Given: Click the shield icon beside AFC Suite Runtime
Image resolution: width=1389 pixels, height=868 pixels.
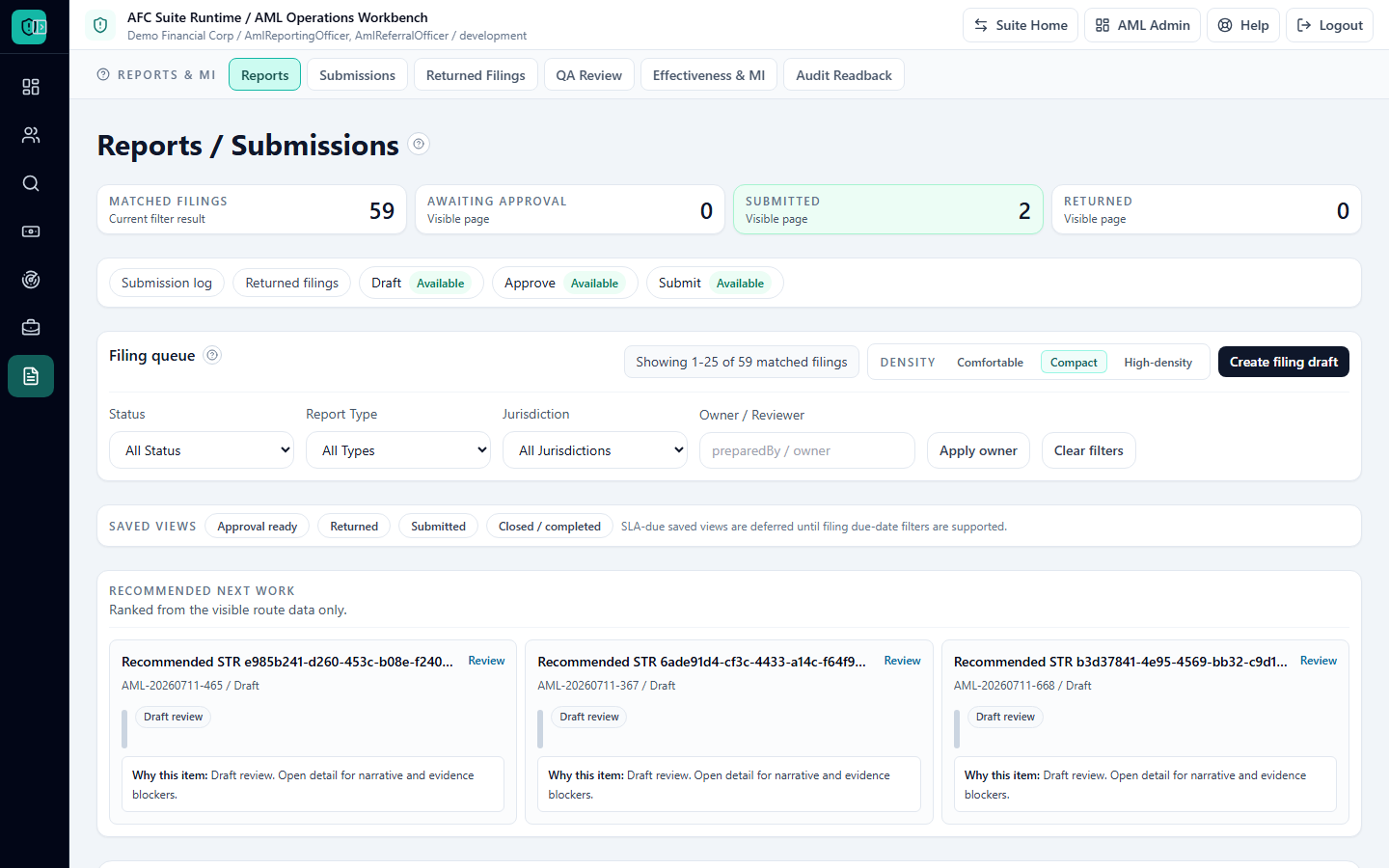Looking at the screenshot, I should [100, 25].
